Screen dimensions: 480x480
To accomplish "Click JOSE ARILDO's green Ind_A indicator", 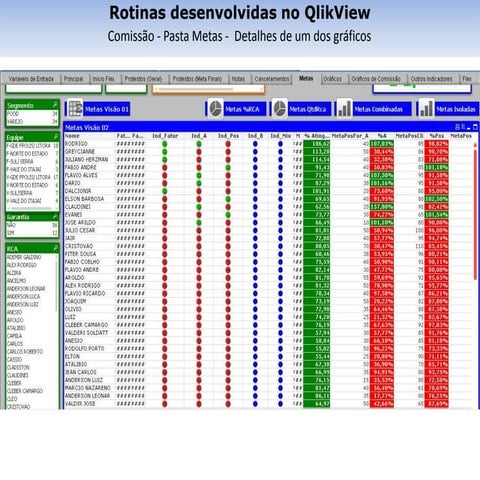I will click(199, 222).
